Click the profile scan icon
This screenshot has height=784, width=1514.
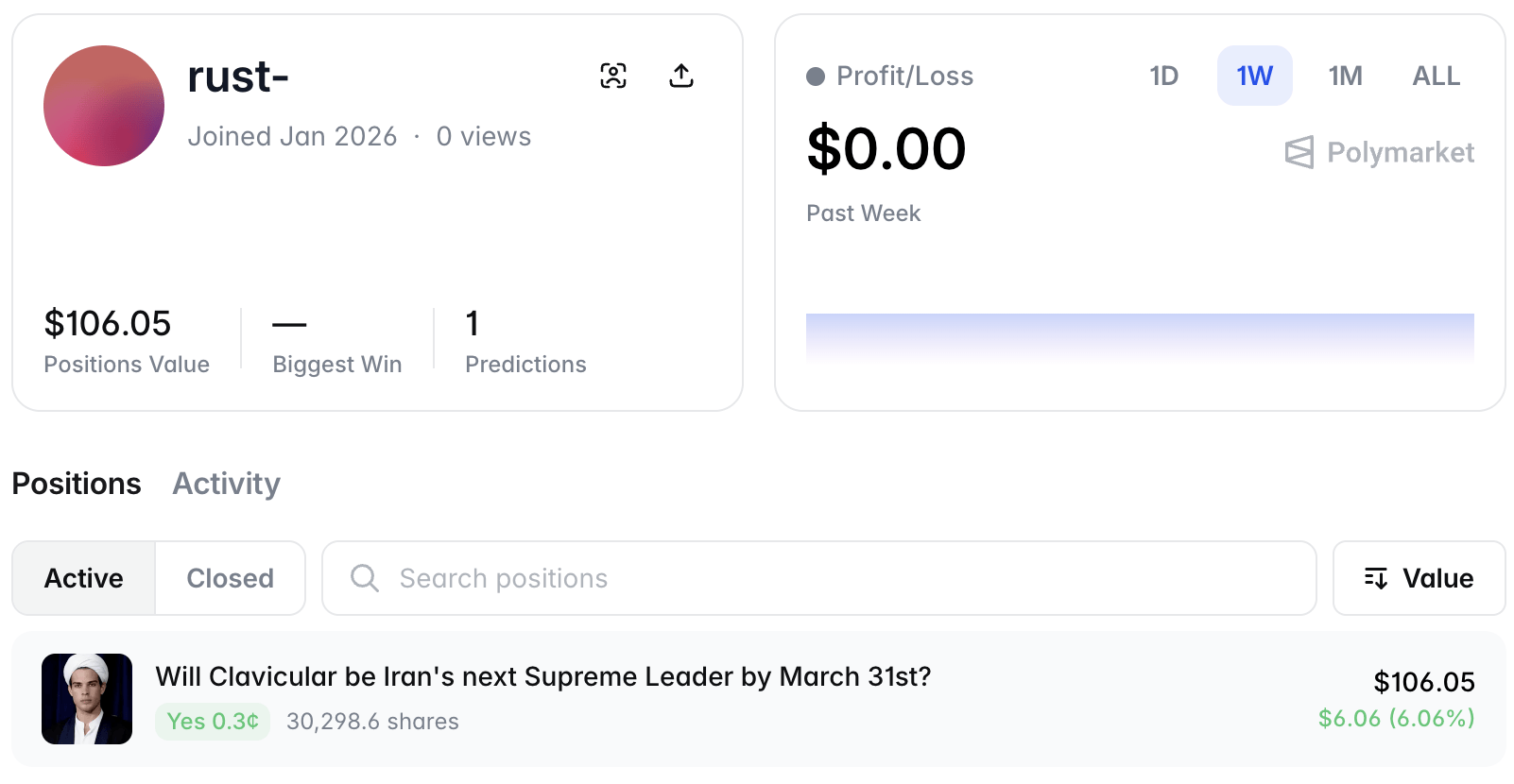pyautogui.click(x=613, y=76)
